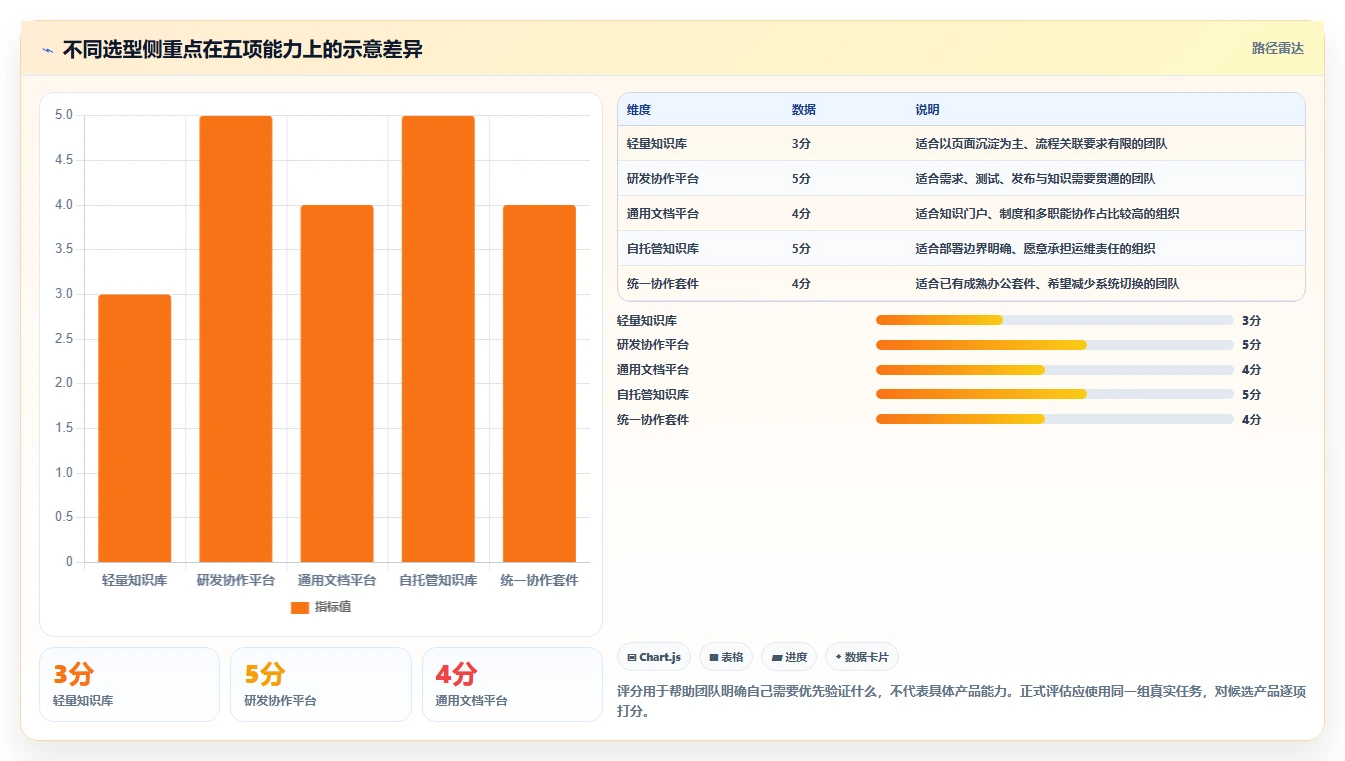Click the 路径雷达 label in header
Viewport: 1345px width, 761px height.
(1277, 48)
